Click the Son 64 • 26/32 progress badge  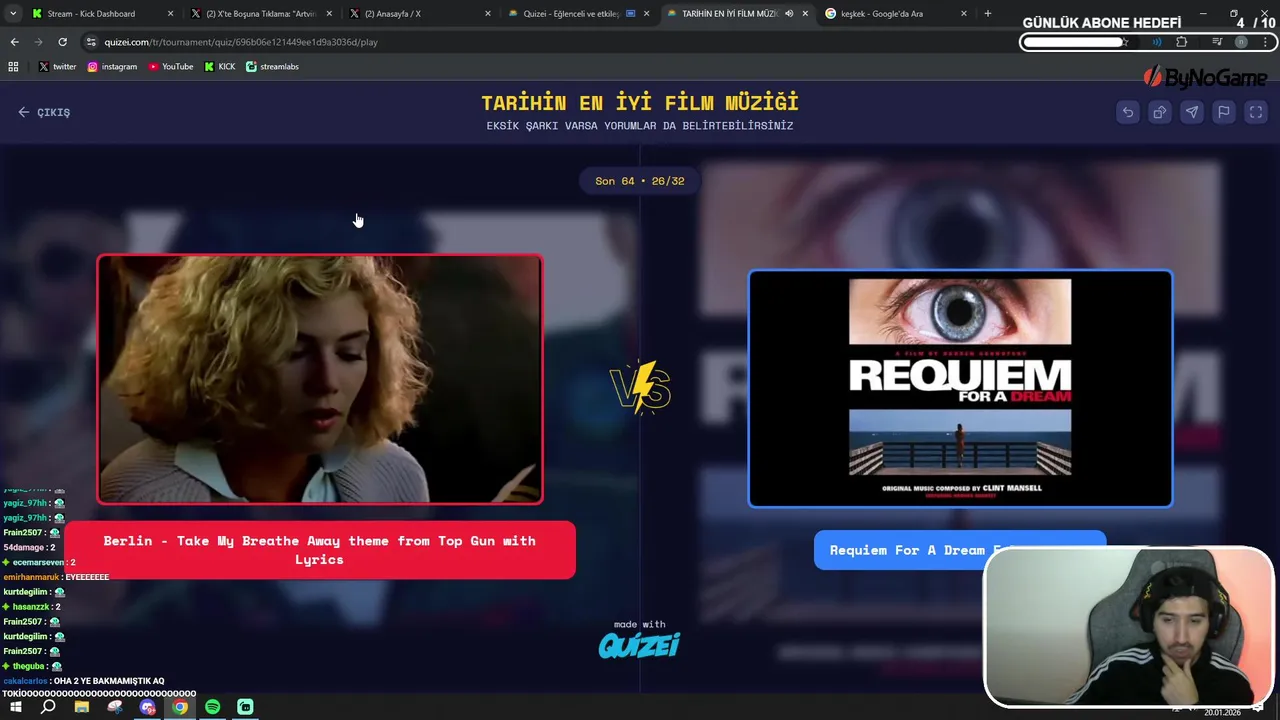point(640,181)
